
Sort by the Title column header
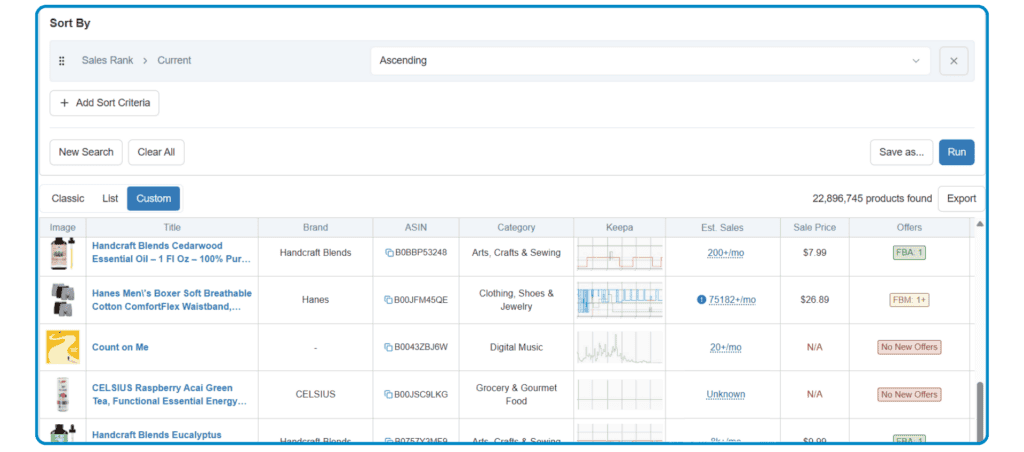click(172, 227)
